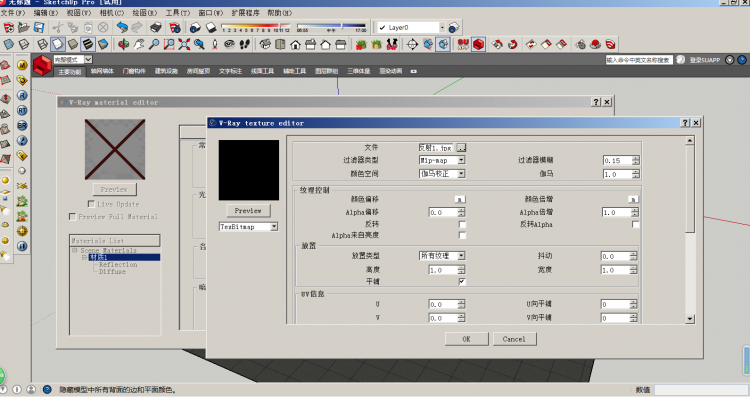
Task: Click the Print icon in toolbar
Action: (156, 27)
